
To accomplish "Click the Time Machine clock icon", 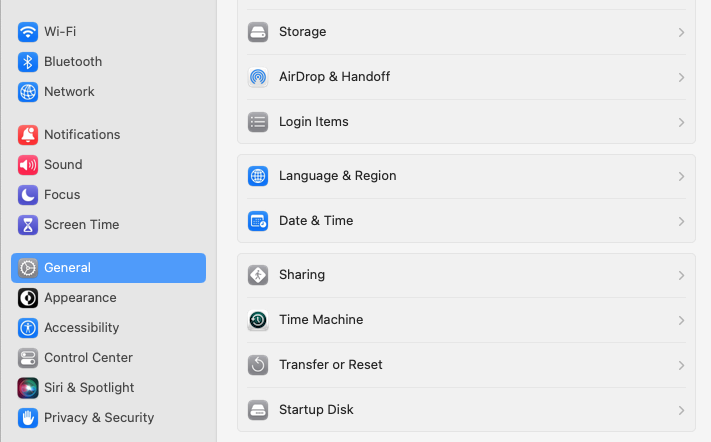I will (258, 320).
